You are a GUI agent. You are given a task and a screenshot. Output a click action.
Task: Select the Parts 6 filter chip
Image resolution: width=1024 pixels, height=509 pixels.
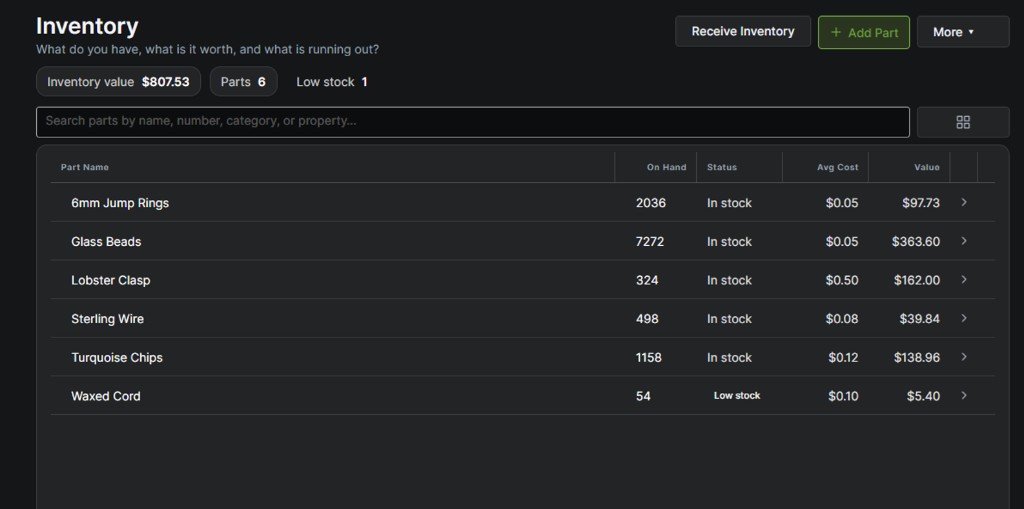point(243,82)
